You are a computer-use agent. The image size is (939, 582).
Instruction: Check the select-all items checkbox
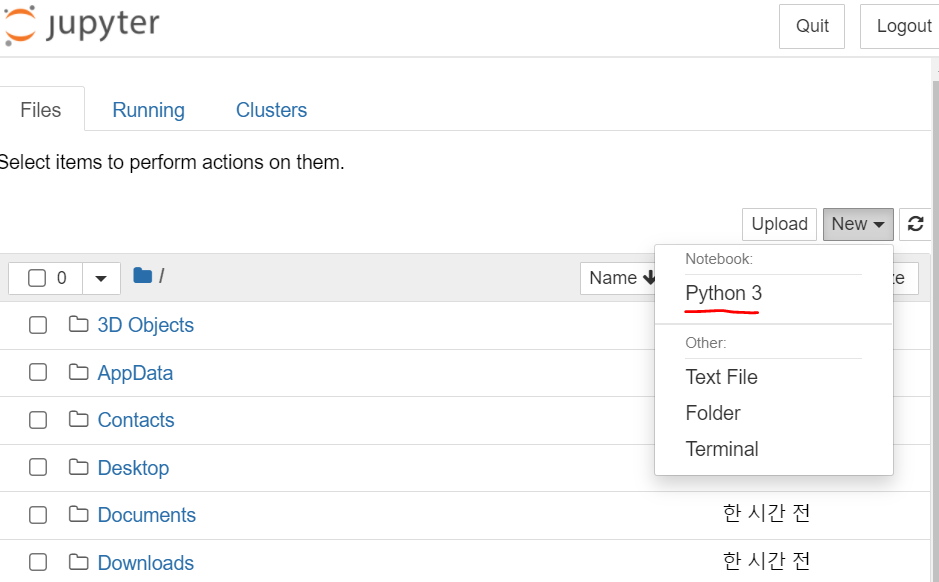37,278
